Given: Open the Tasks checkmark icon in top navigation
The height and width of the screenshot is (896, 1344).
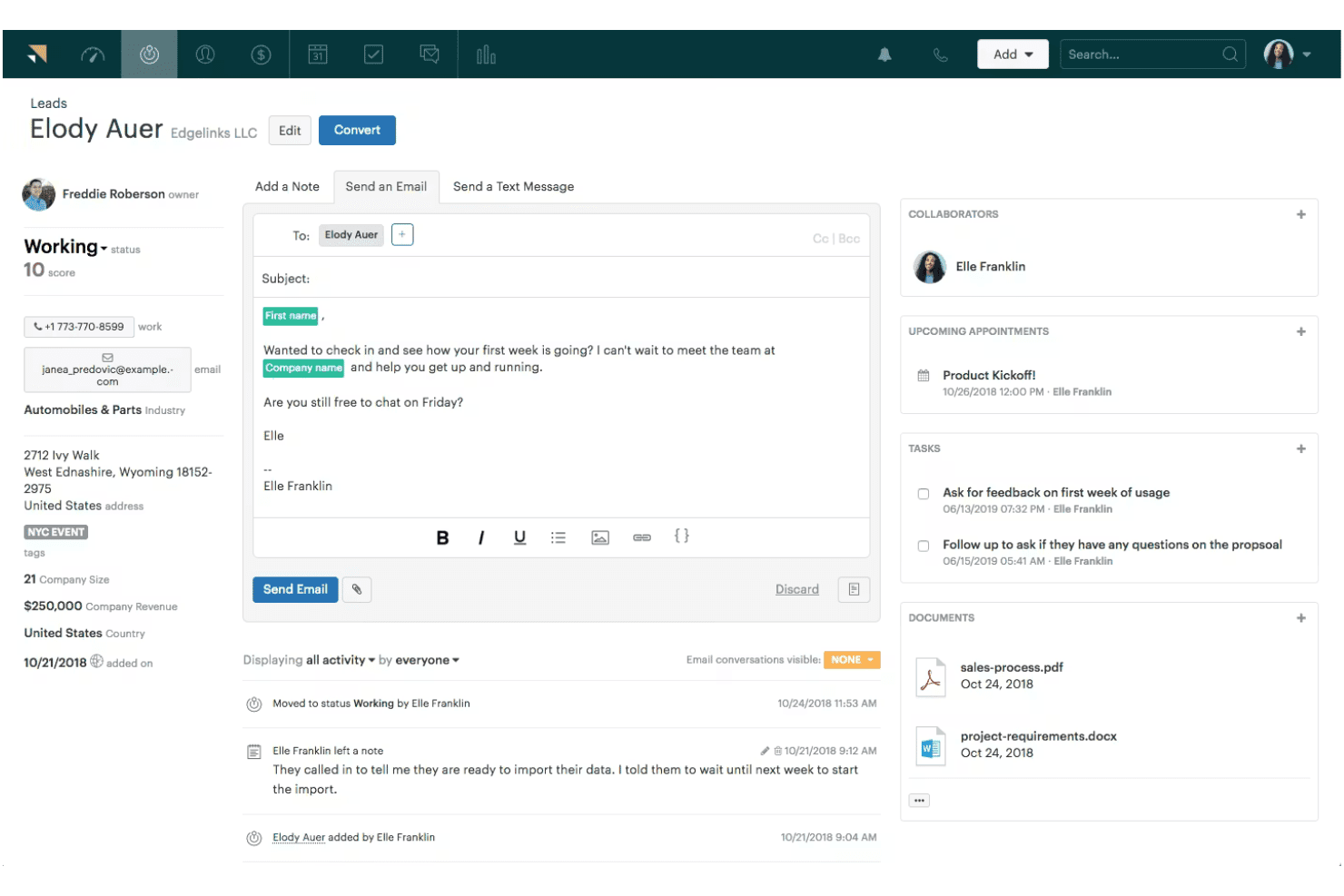Looking at the screenshot, I should 373,54.
